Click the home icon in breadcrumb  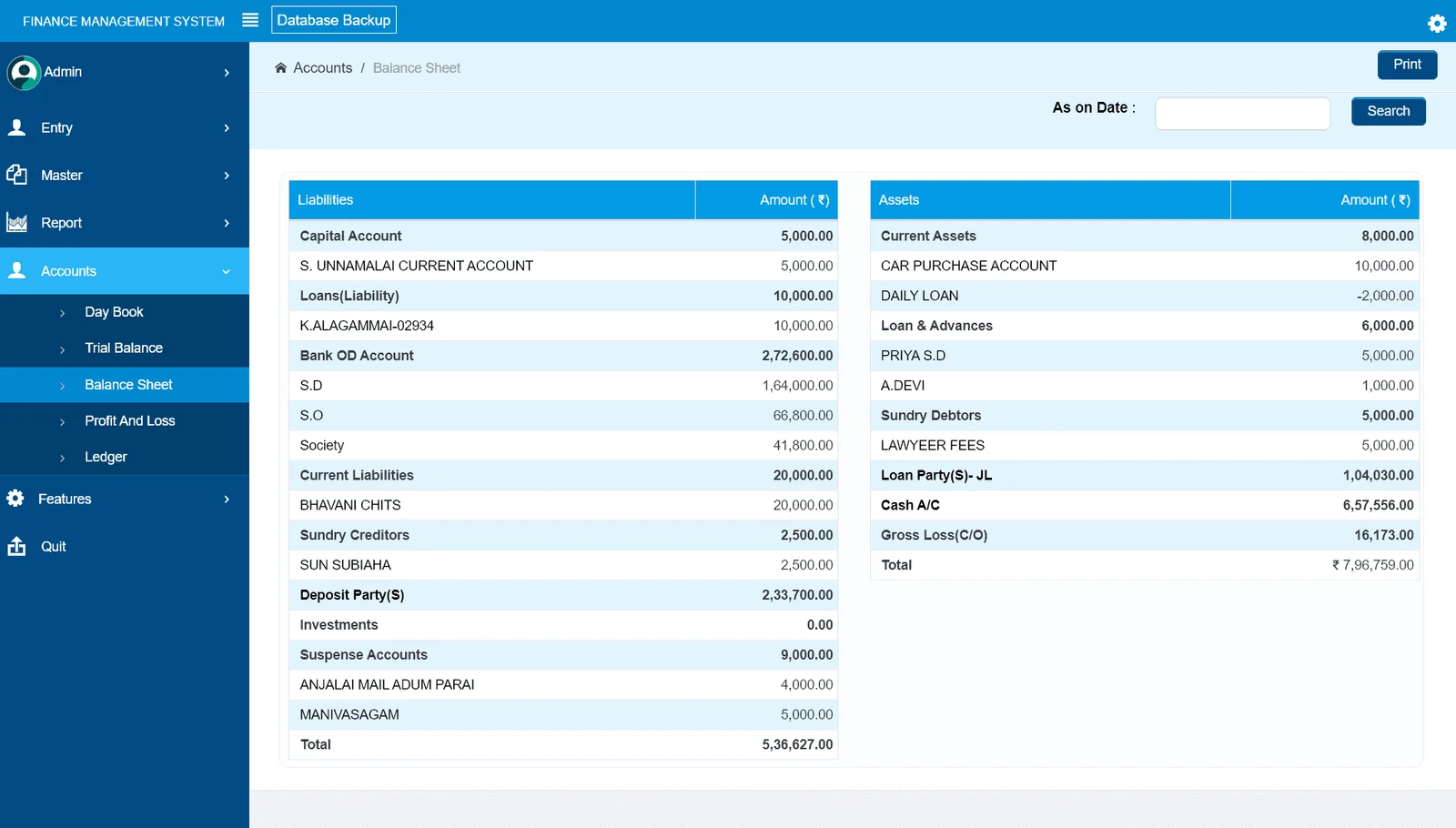click(281, 67)
